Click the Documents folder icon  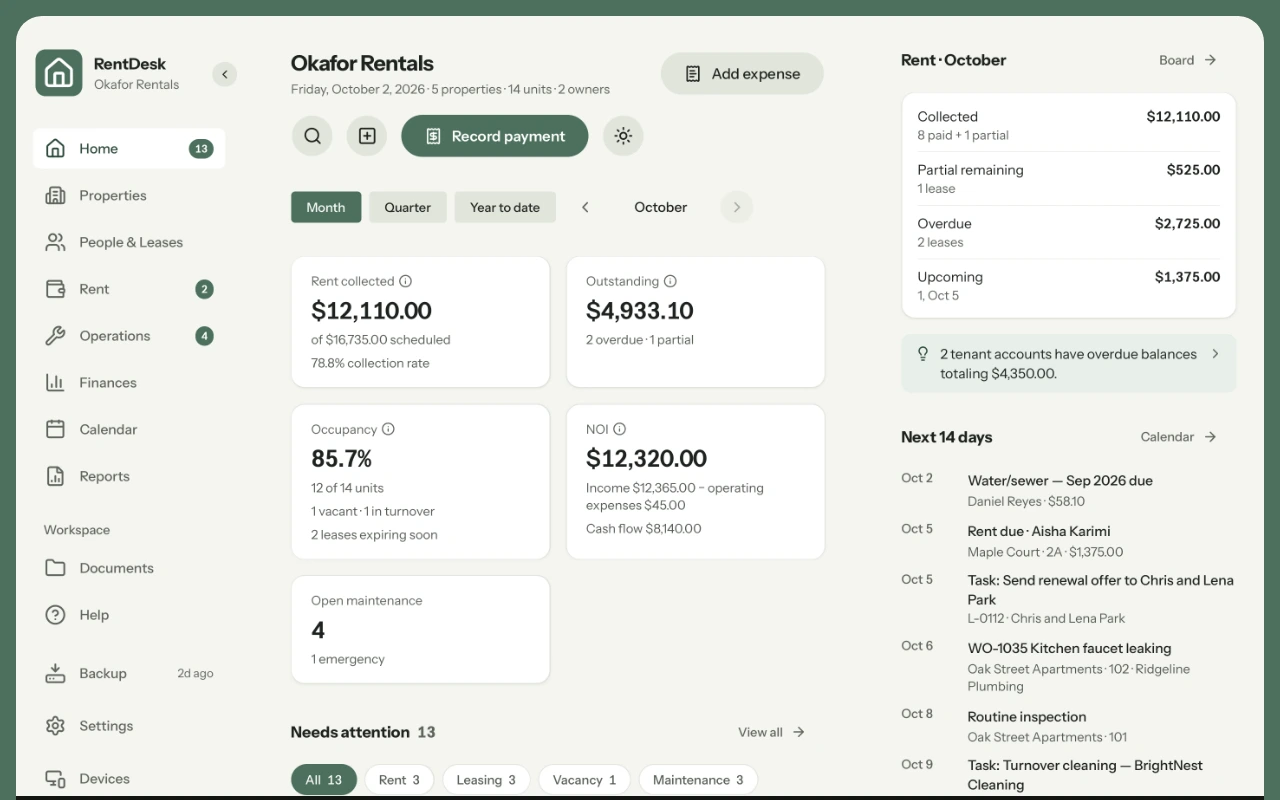(55, 568)
